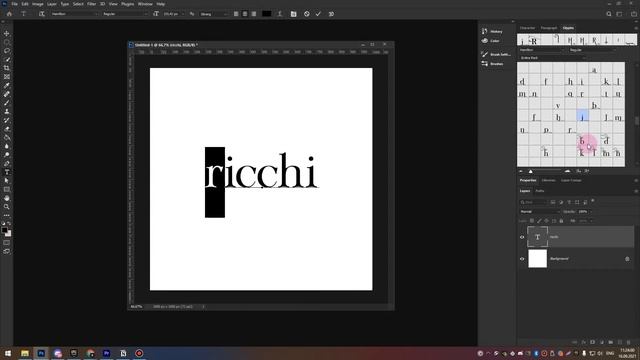
Task: Toggle layer filtering switch in Layers panel
Action: click(593, 201)
